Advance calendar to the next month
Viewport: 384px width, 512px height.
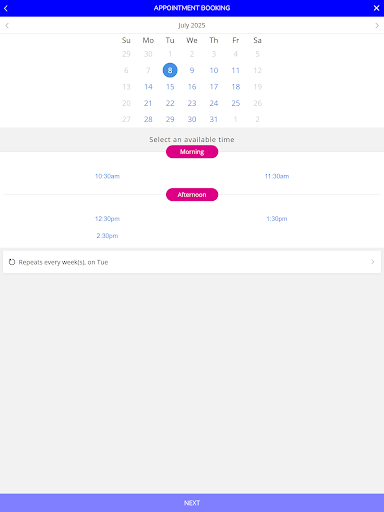[x=377, y=26]
